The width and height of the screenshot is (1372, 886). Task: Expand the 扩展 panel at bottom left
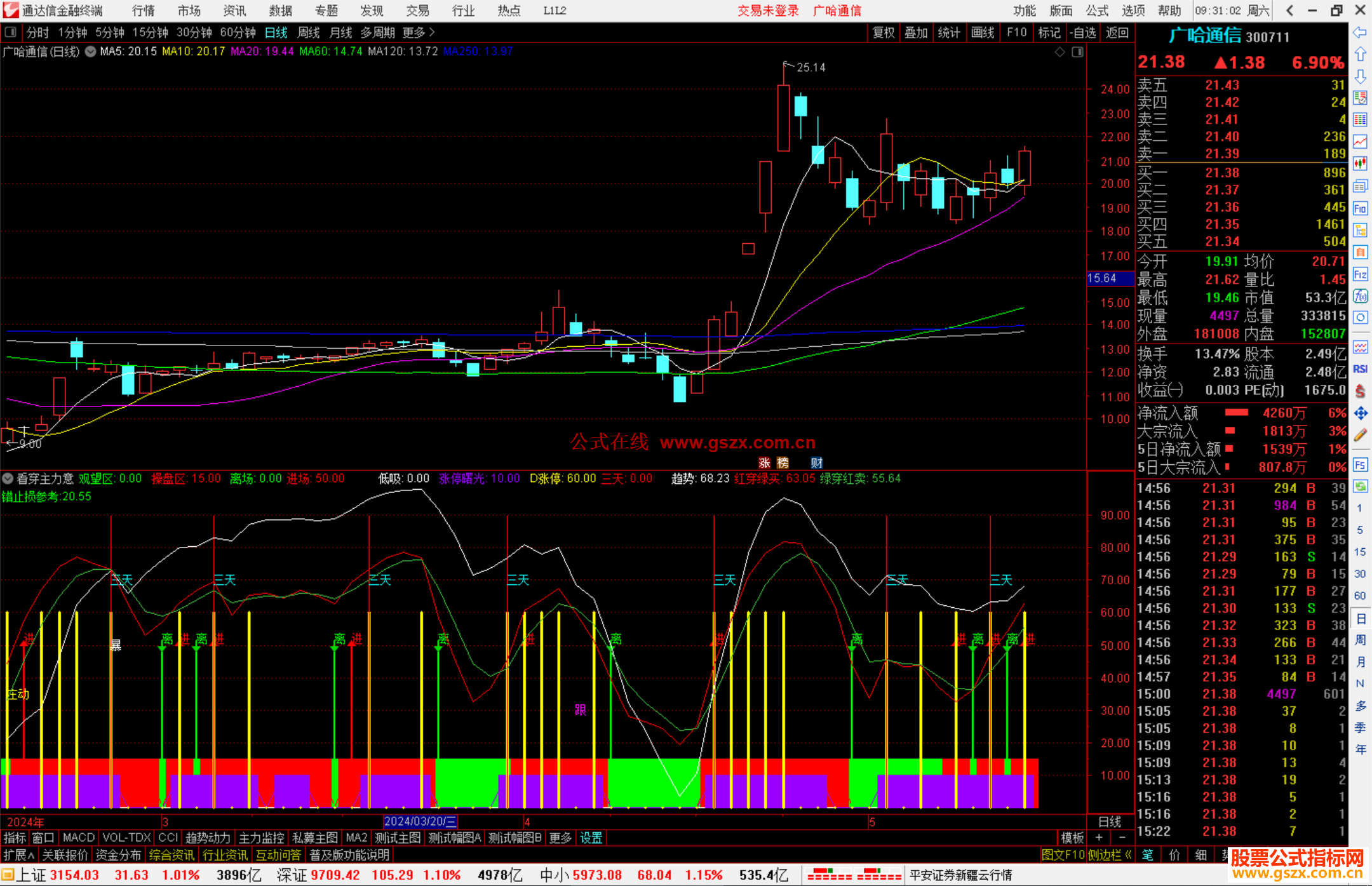[18, 855]
